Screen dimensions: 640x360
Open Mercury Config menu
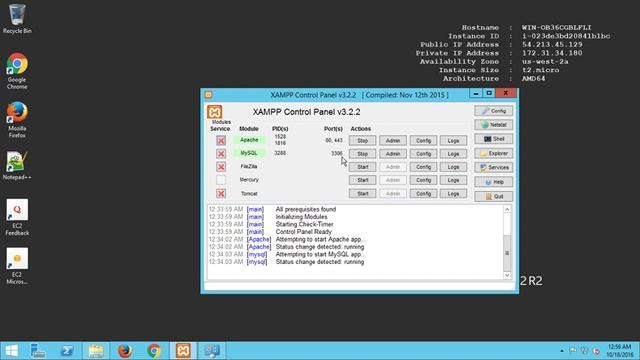pyautogui.click(x=423, y=180)
